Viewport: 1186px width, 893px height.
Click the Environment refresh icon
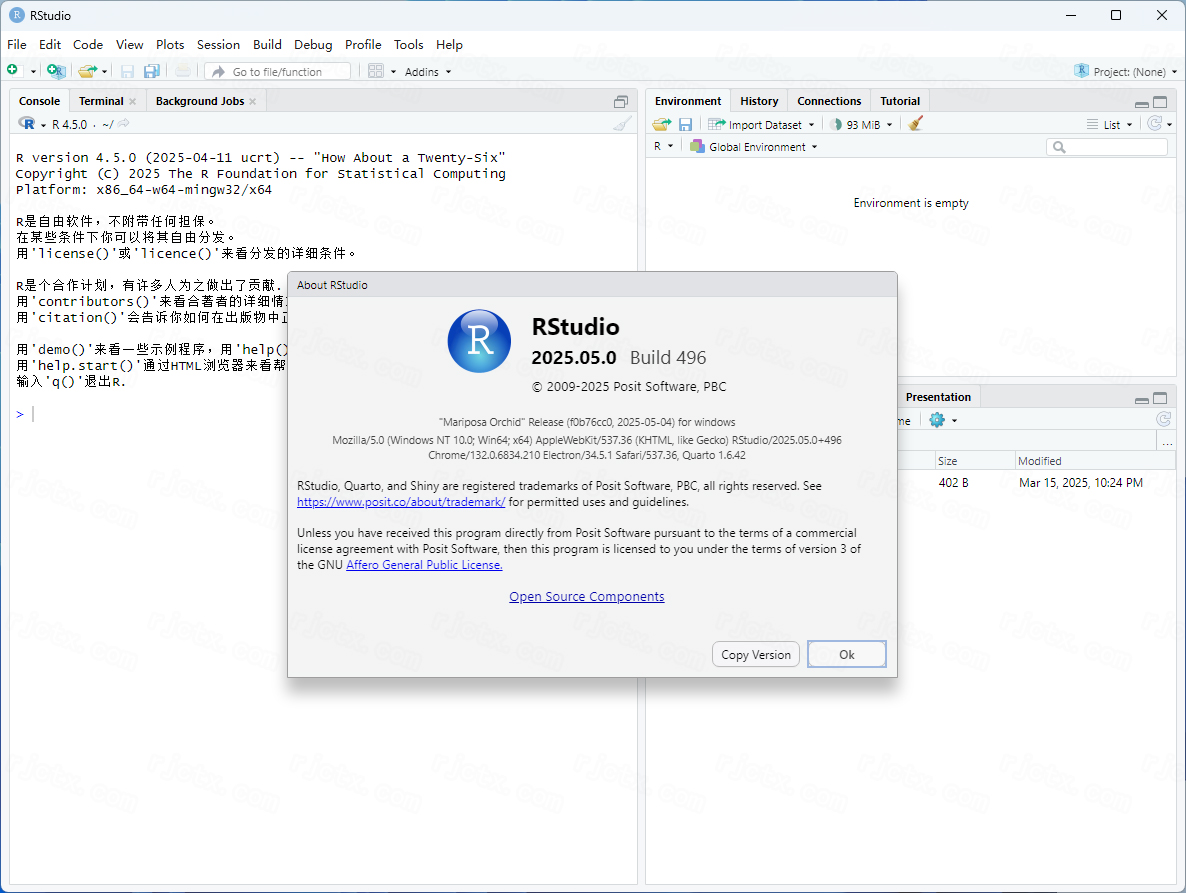coord(1154,123)
